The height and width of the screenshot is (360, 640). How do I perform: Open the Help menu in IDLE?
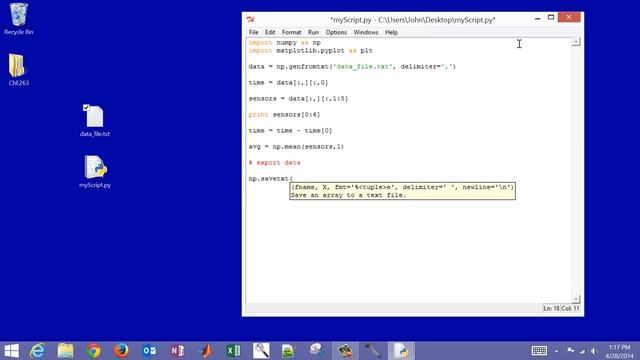tap(391, 32)
